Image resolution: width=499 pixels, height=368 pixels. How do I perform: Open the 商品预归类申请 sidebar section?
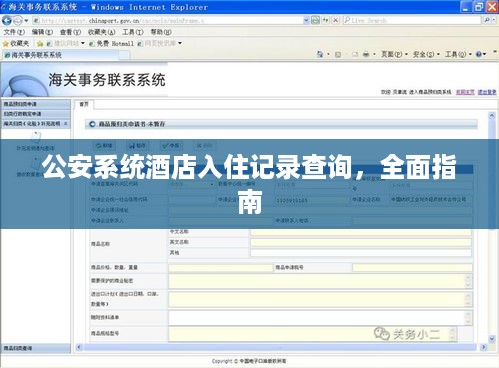36,104
